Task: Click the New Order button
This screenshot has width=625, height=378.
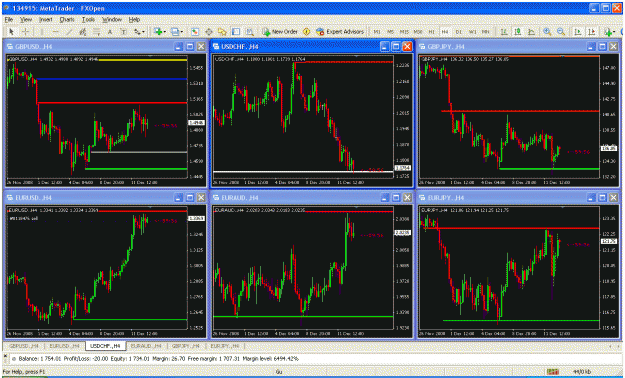Action: [280, 32]
